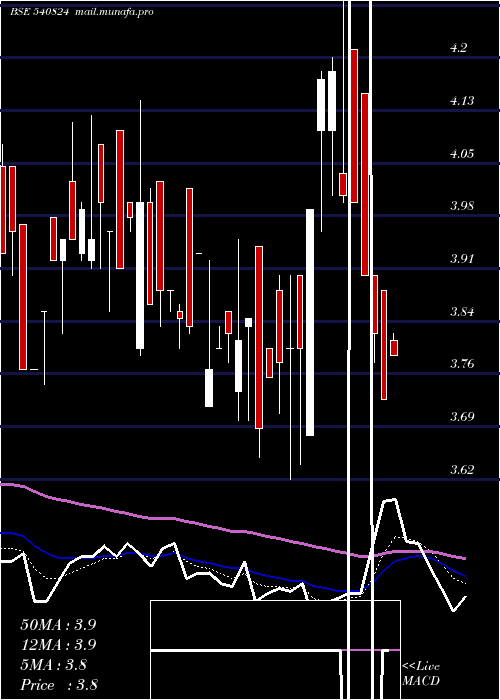This screenshot has height=700, width=500.
Task: Click the <<Live MACD label
Action: pos(421,673)
